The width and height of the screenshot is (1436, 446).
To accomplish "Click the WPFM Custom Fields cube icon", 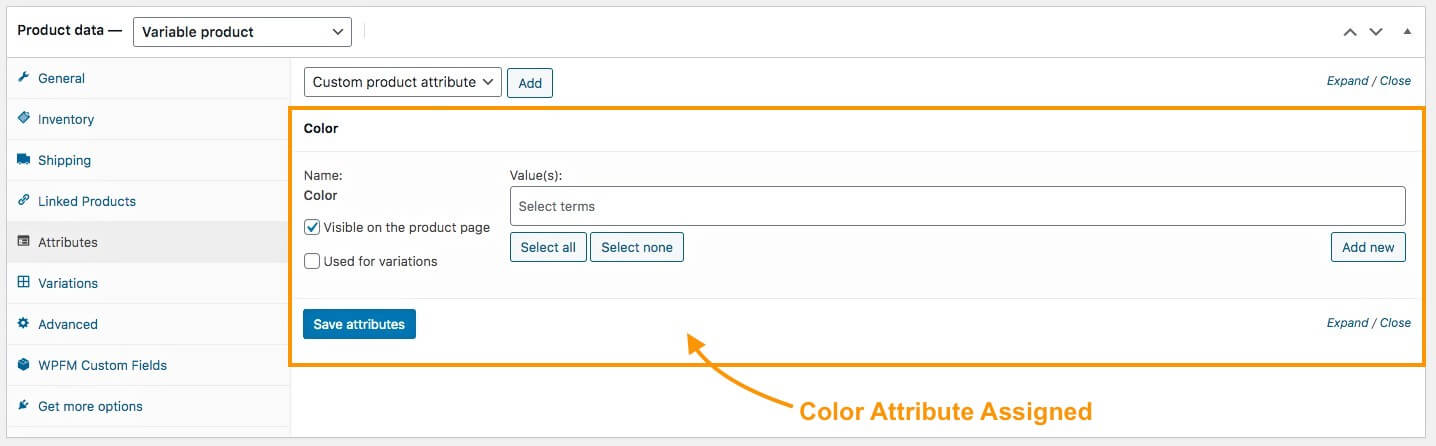I will (x=24, y=365).
